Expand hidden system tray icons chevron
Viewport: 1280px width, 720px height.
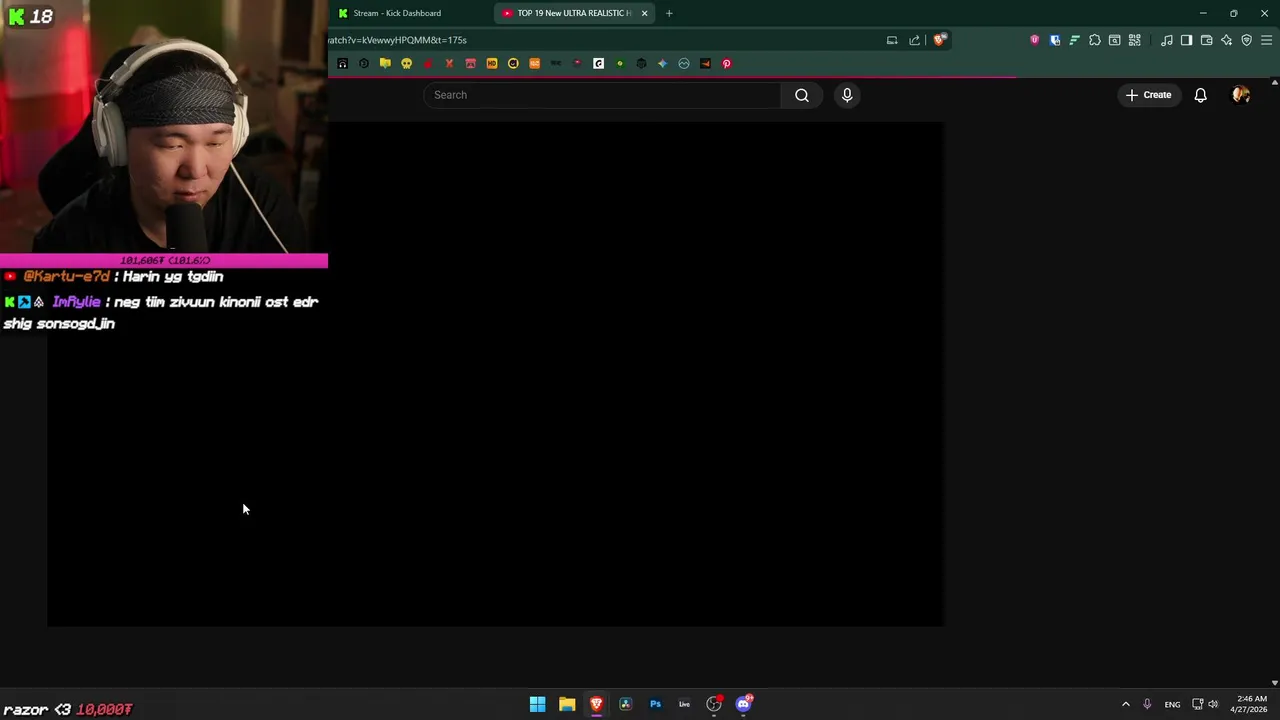click(1125, 704)
